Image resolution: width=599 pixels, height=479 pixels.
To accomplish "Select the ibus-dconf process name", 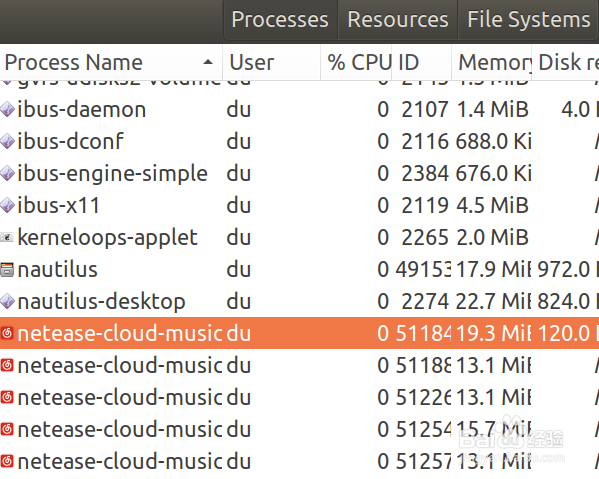I will (x=70, y=141).
